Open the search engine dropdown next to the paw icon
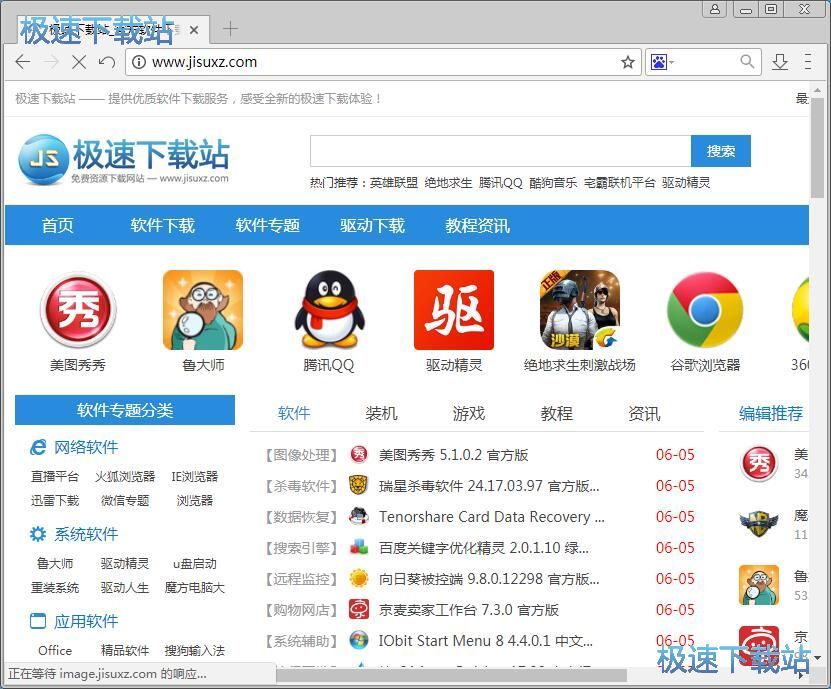 coord(673,61)
